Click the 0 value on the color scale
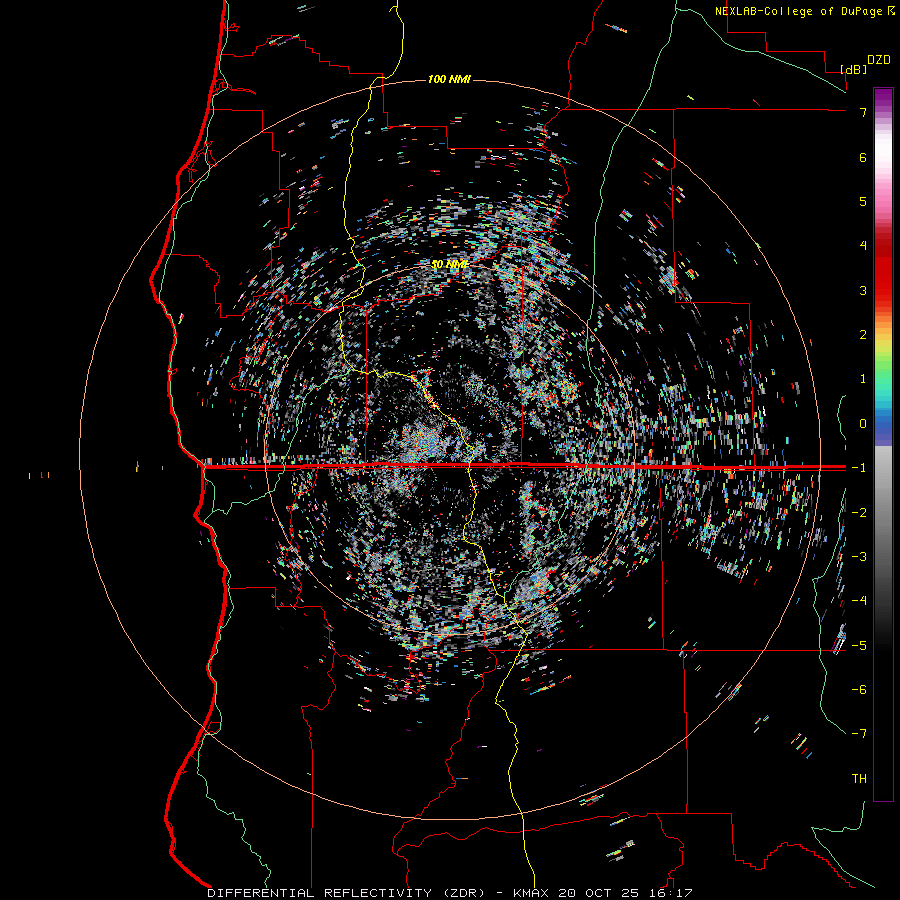This screenshot has width=900, height=900. point(863,424)
